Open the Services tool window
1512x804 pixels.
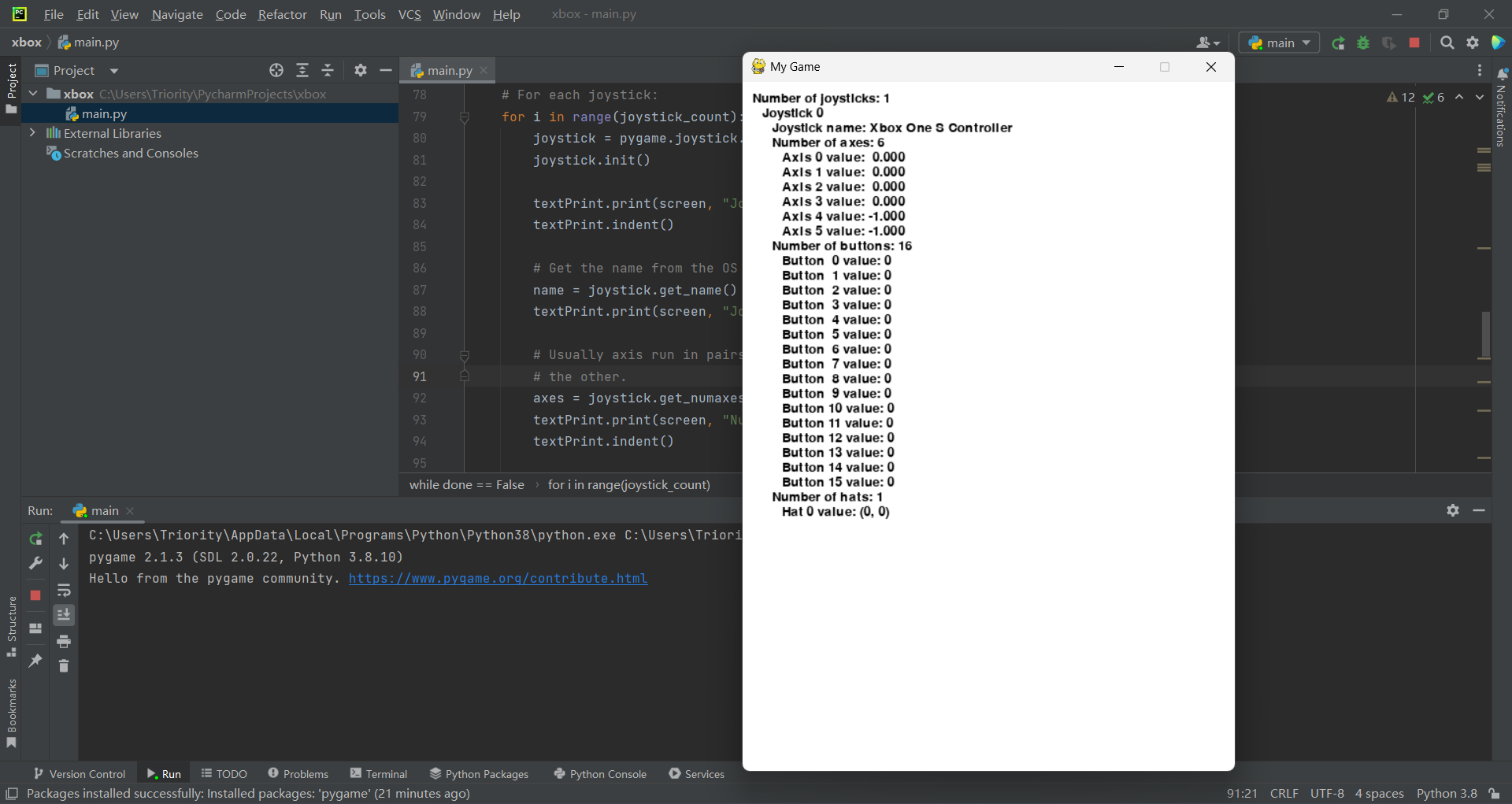[x=696, y=774]
